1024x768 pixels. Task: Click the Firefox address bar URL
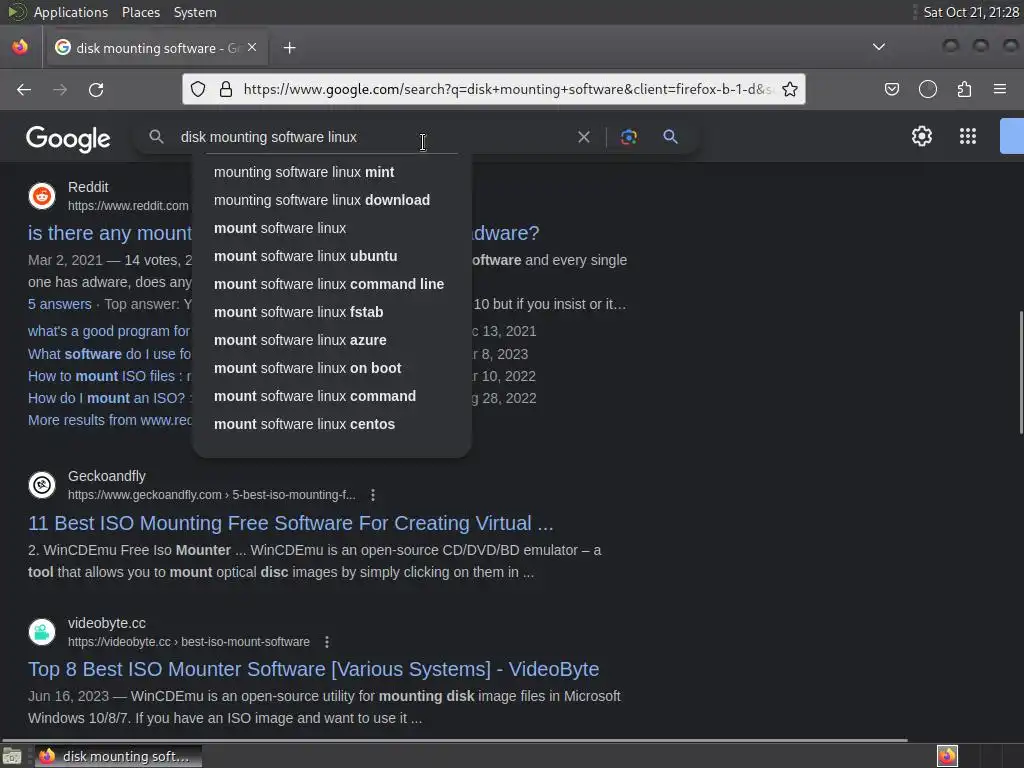coord(507,89)
